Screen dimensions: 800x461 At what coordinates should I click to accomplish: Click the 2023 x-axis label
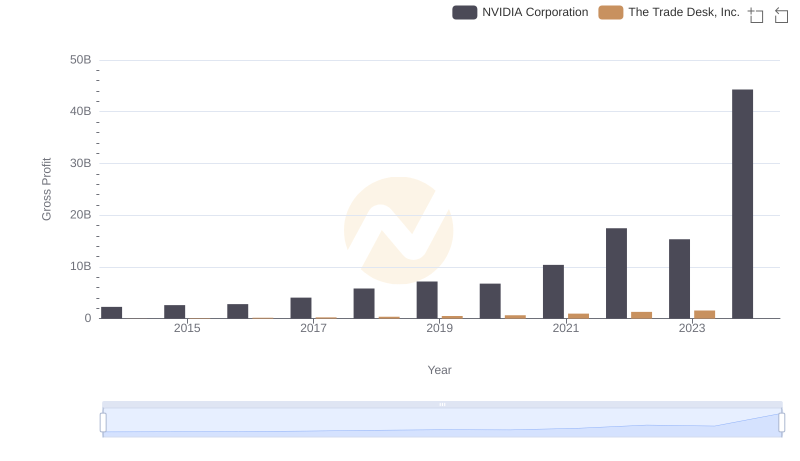click(x=692, y=328)
